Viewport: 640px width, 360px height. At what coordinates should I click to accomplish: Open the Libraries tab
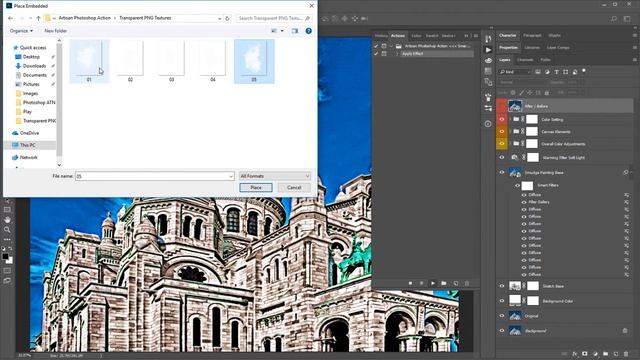tap(532, 48)
